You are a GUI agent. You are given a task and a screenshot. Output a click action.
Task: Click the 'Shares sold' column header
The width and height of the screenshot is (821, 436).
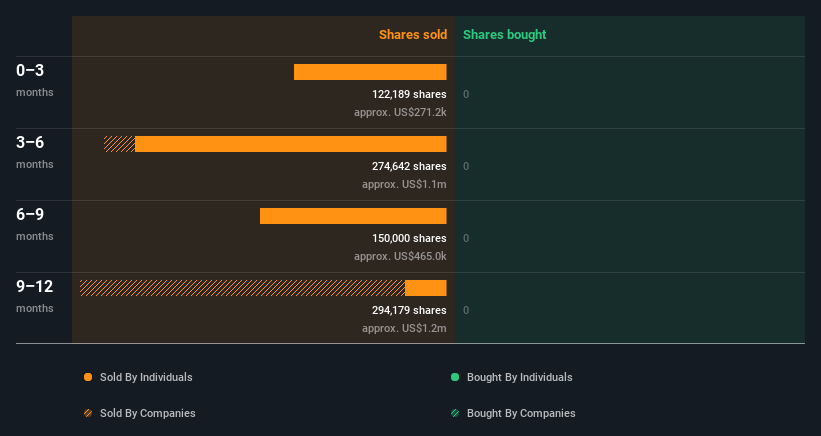[x=413, y=35]
